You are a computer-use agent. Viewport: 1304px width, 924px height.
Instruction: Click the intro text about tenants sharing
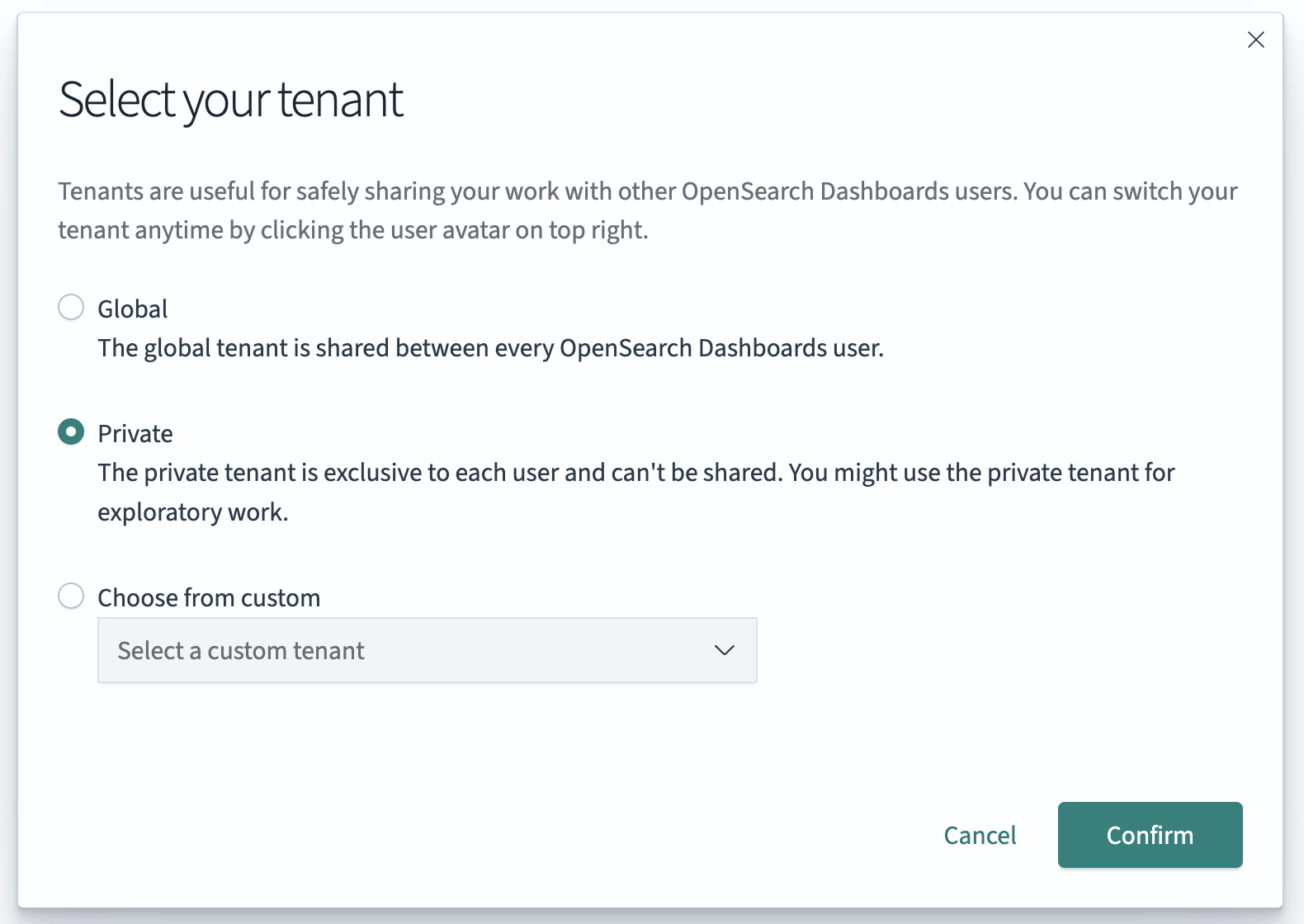point(648,210)
